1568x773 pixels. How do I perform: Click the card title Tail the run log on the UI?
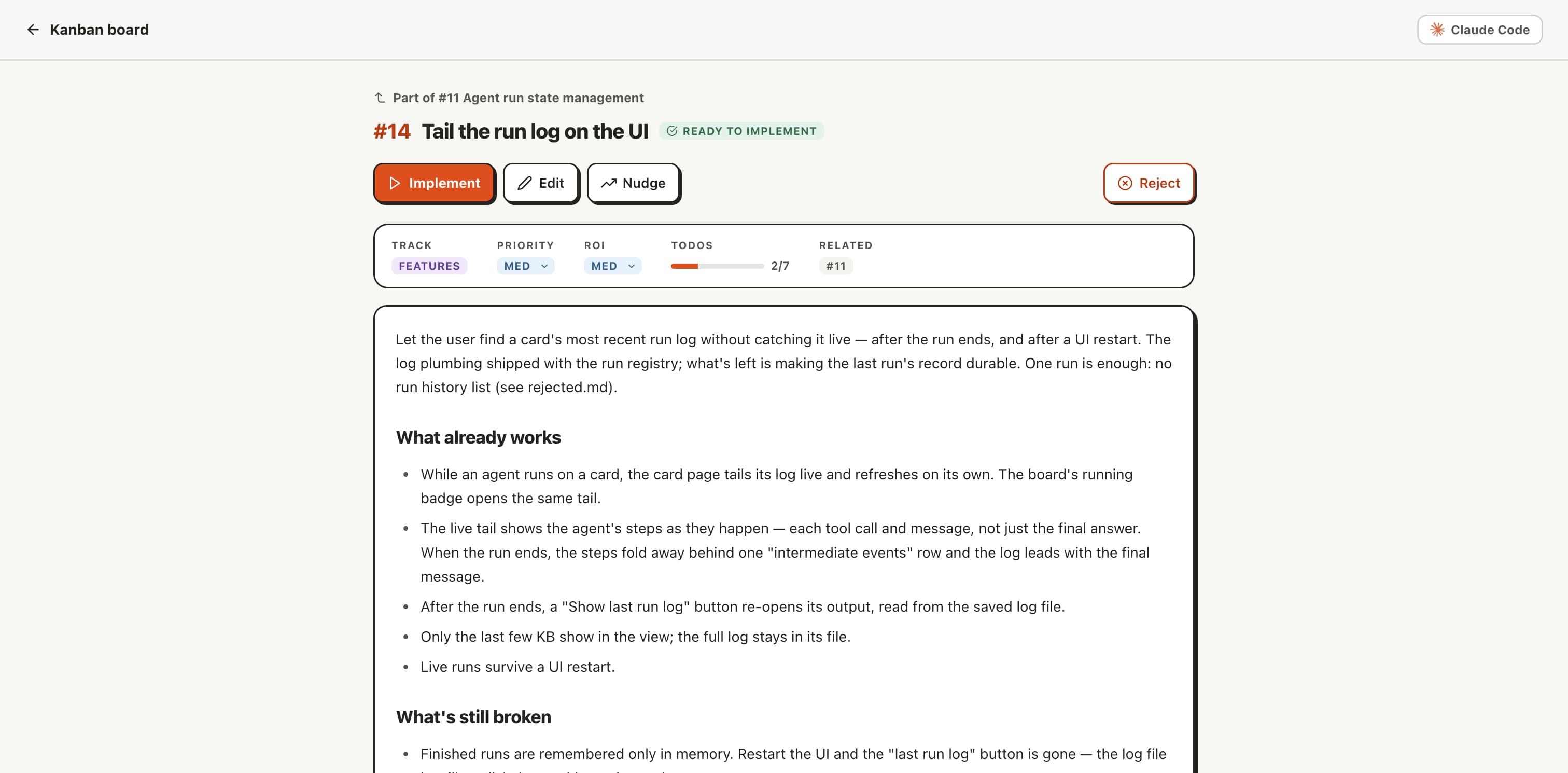point(535,131)
